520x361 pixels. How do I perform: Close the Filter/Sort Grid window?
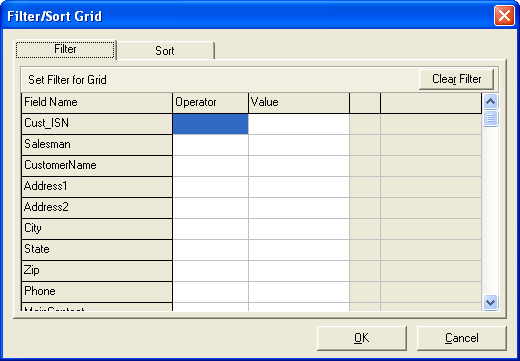coord(504,16)
